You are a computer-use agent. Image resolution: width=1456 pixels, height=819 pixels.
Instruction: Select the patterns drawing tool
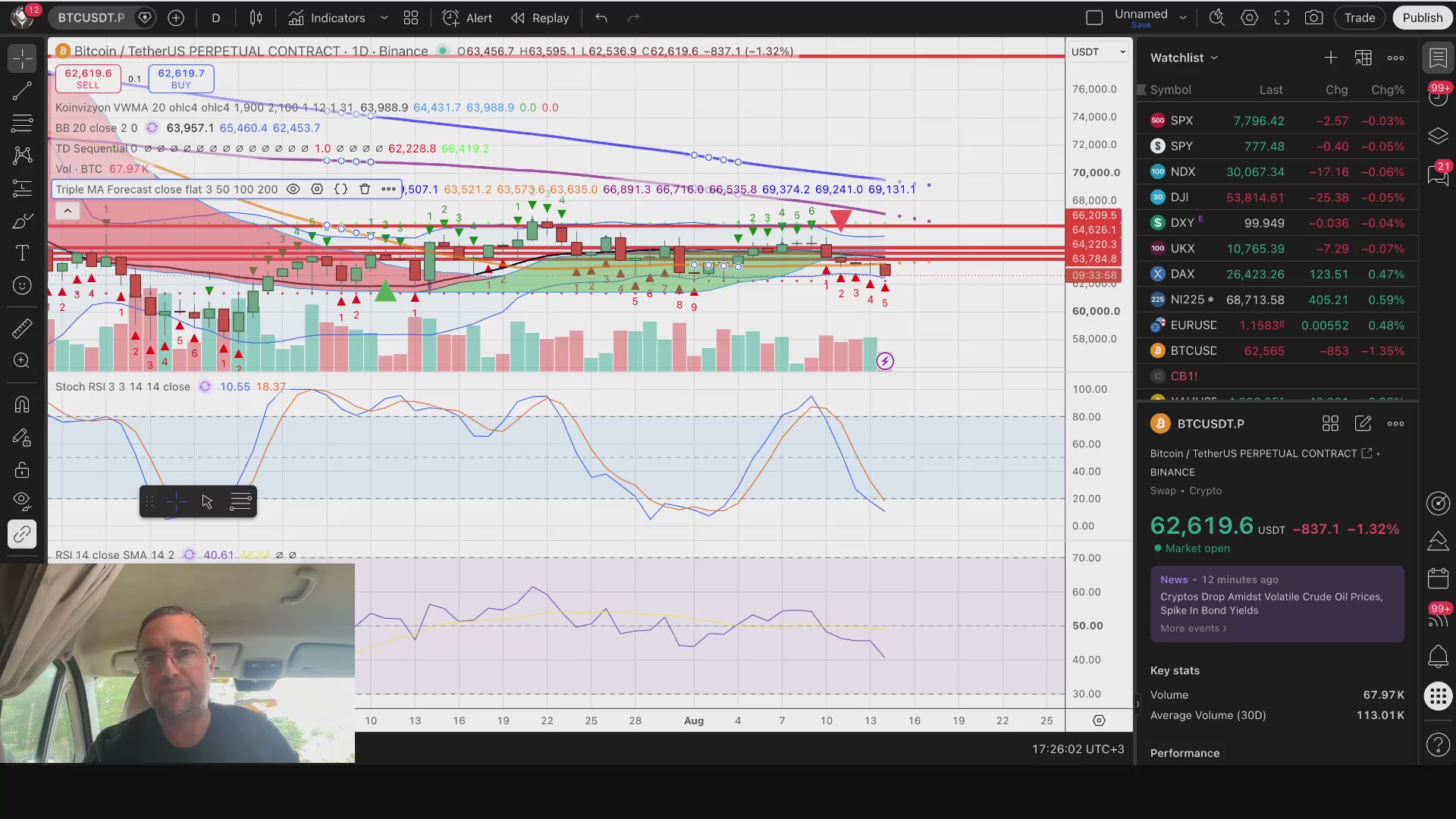[x=22, y=155]
